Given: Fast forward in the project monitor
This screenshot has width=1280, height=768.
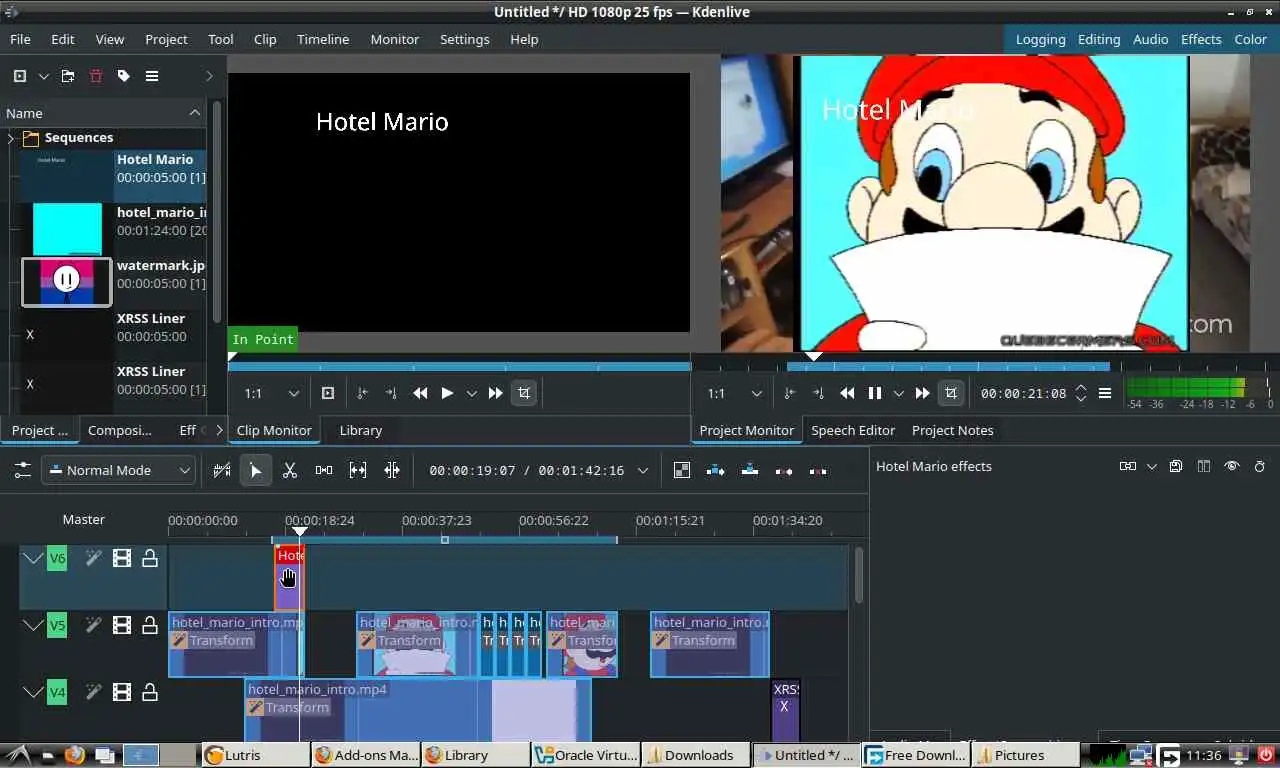Looking at the screenshot, I should point(922,393).
